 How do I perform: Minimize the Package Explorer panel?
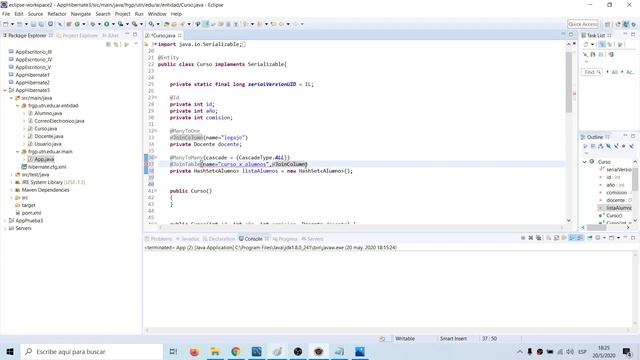click(x=127, y=35)
